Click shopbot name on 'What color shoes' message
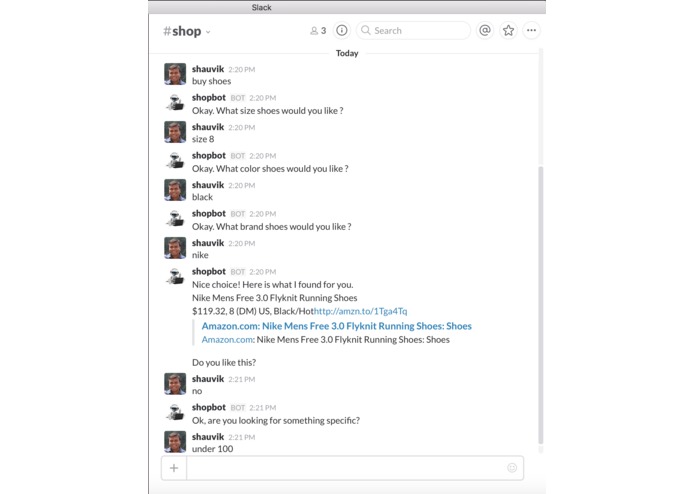 click(209, 156)
